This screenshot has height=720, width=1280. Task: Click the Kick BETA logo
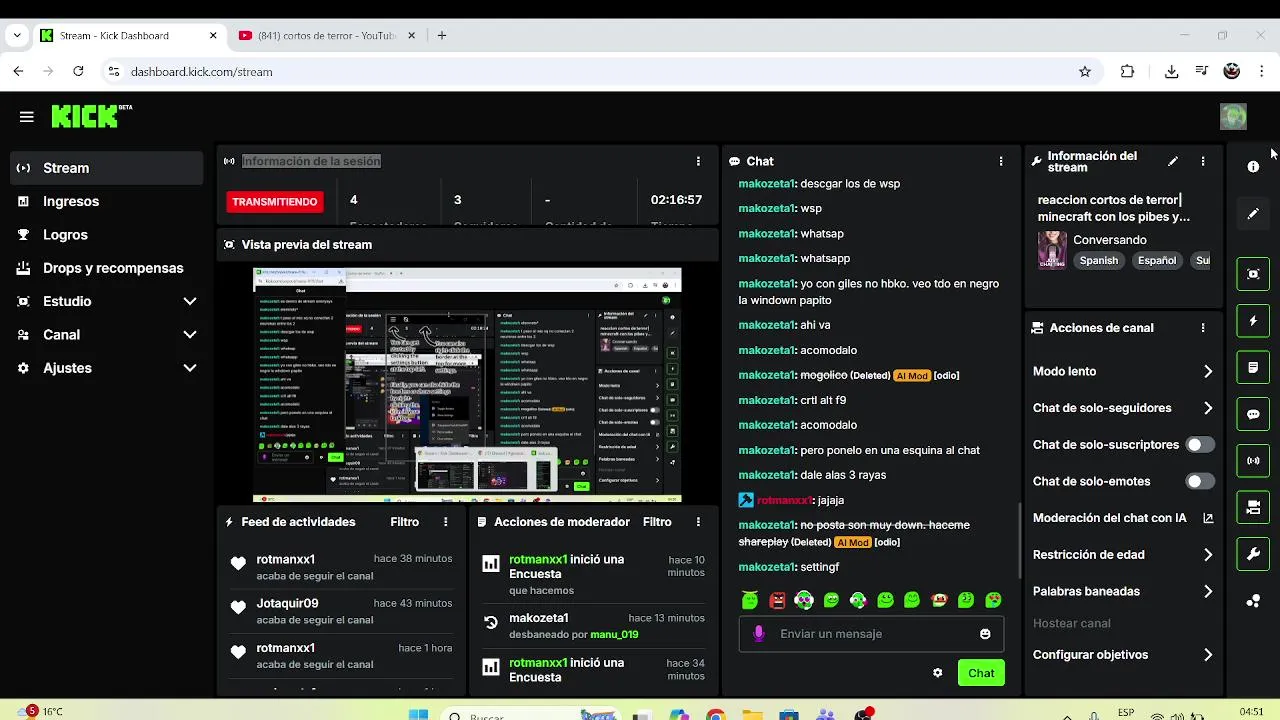[x=92, y=116]
